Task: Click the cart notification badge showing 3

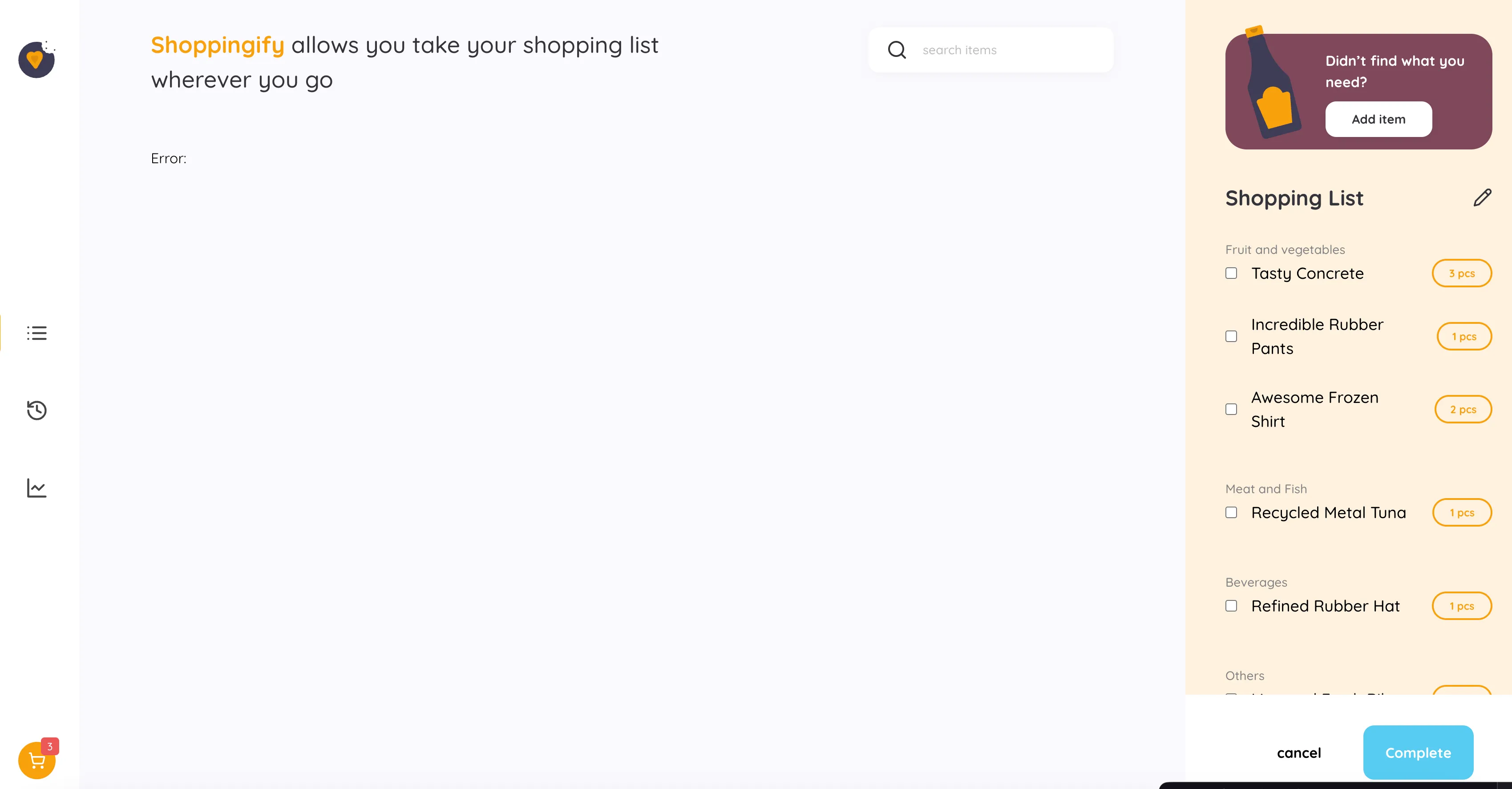Action: pos(50,746)
